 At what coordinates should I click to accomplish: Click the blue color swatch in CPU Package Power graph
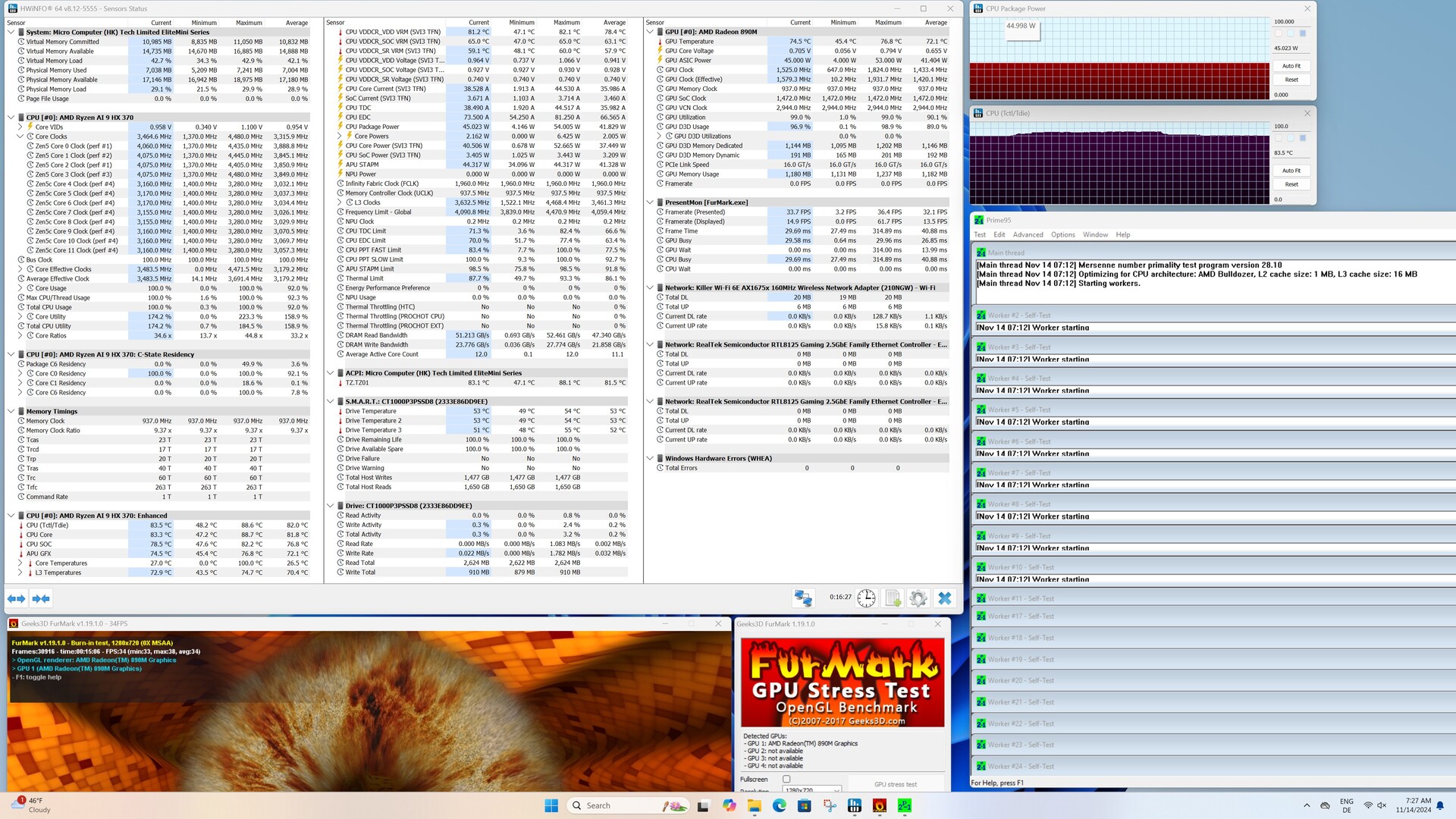[1303, 33]
